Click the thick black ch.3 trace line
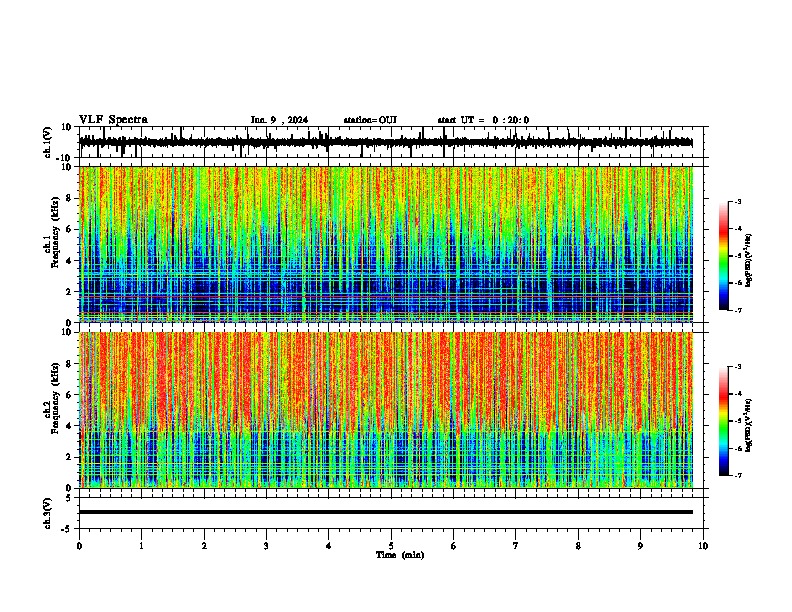Screen dimensions: 792x612 coord(386,512)
